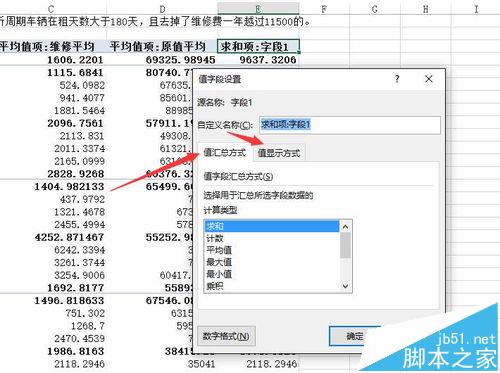Select 求和 in the calculation list
The width and height of the screenshot is (500, 373).
point(272,226)
